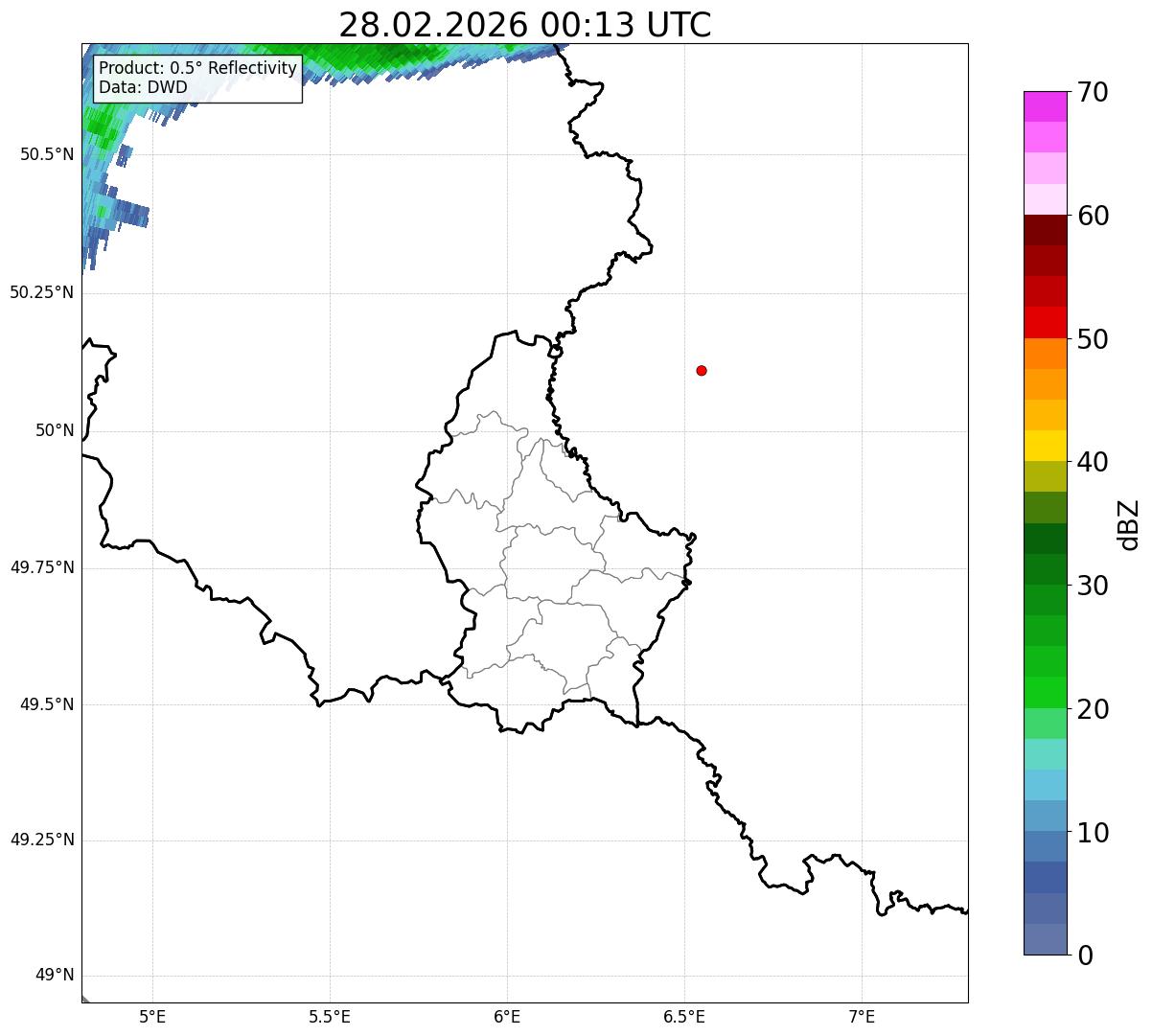This screenshot has height=1036, width=1152.
Task: Click the 7°E longitude label
Action: (862, 1017)
